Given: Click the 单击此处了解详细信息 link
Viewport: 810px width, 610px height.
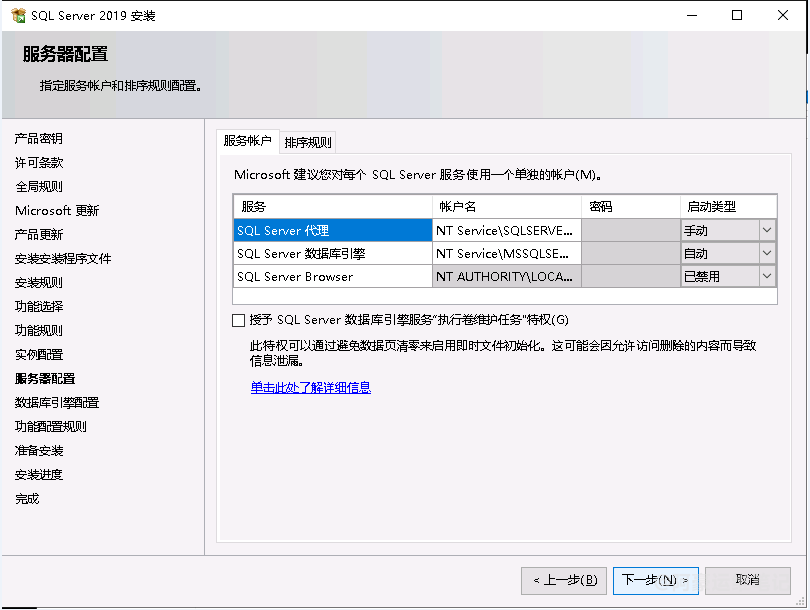Looking at the screenshot, I should click(310, 387).
